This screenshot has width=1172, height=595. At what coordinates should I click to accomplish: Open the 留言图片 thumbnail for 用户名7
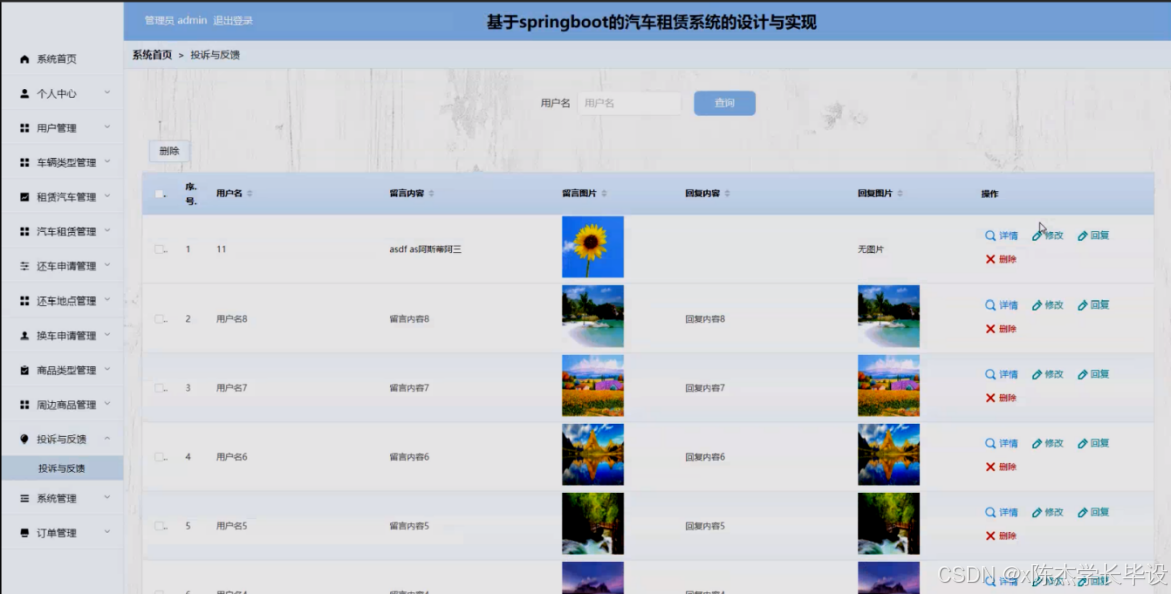coord(593,386)
